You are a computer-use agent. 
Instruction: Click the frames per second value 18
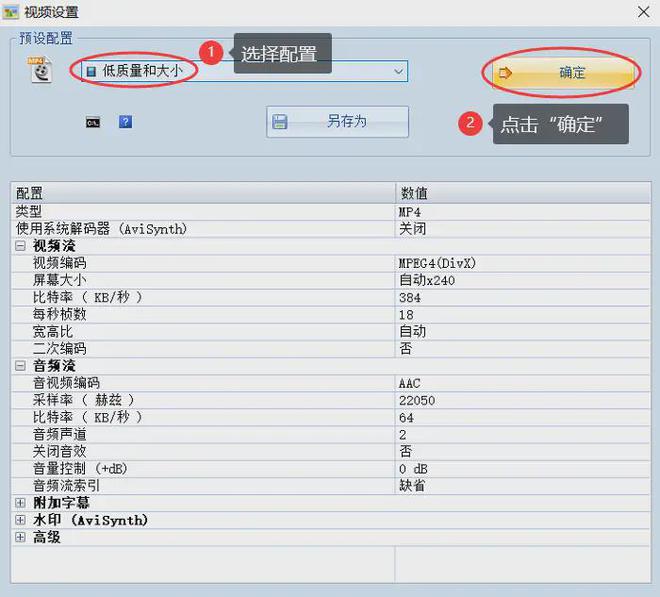[406, 315]
